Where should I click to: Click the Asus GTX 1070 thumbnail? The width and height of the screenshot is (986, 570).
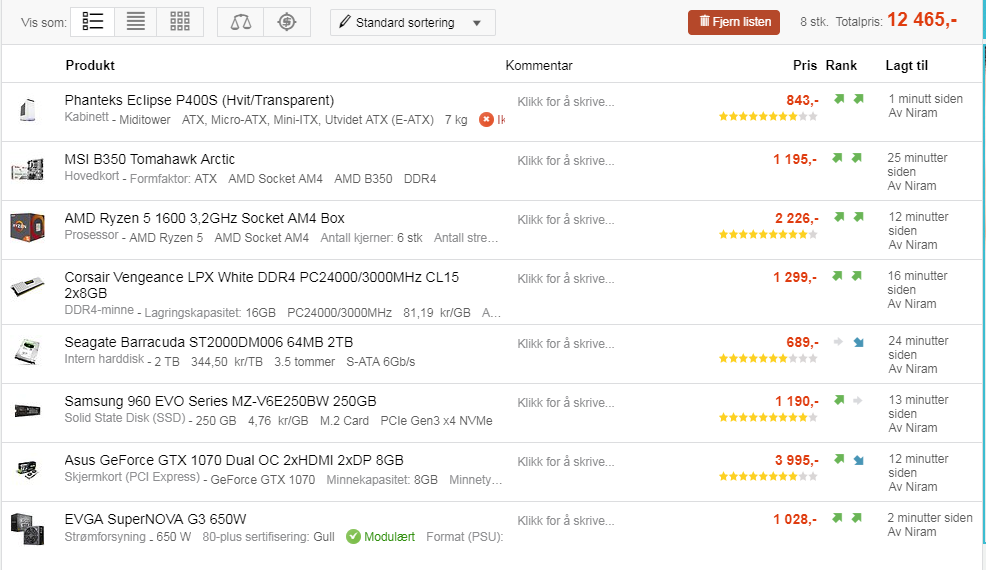click(27, 469)
